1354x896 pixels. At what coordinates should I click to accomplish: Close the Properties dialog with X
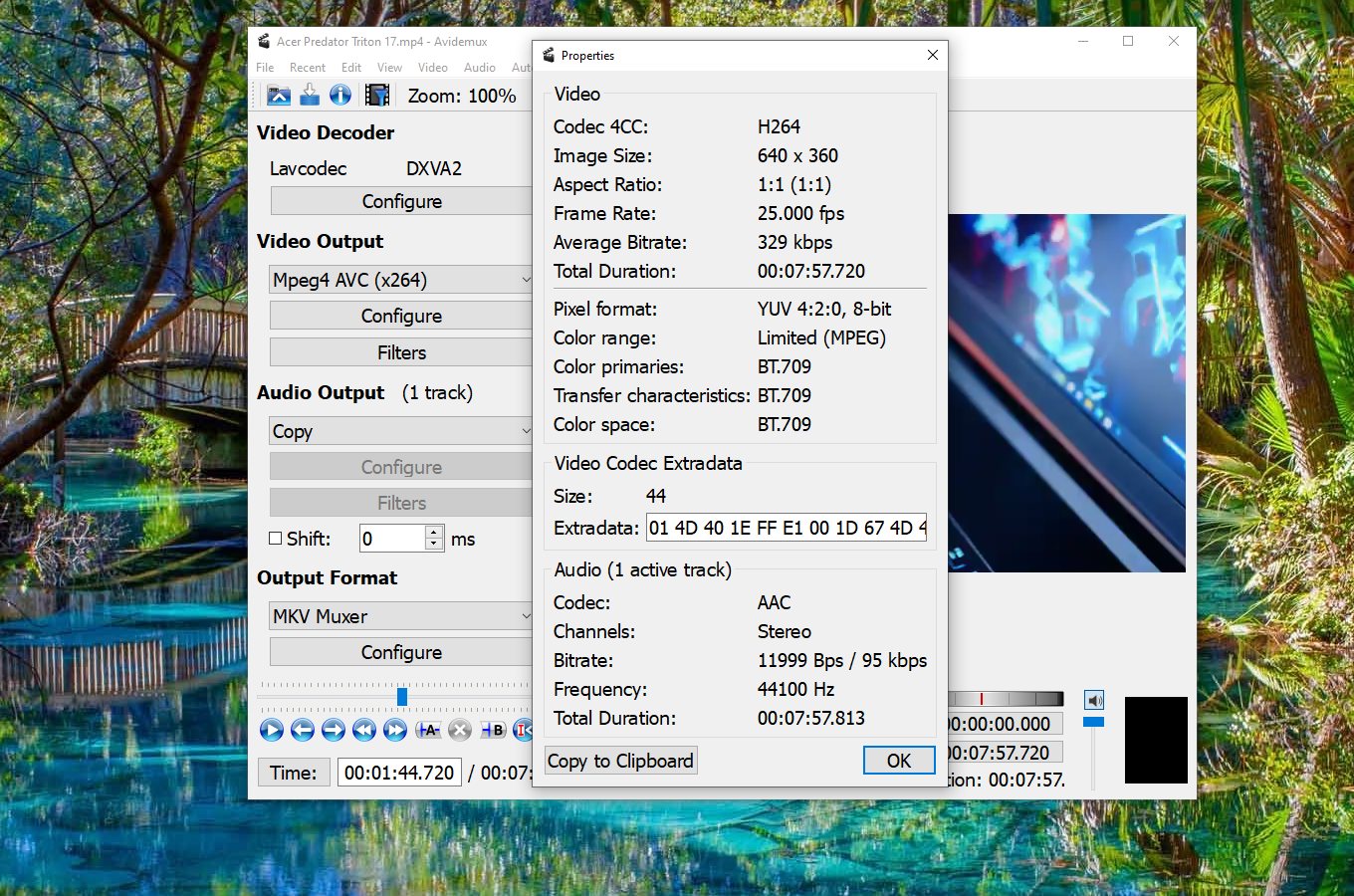(x=933, y=55)
